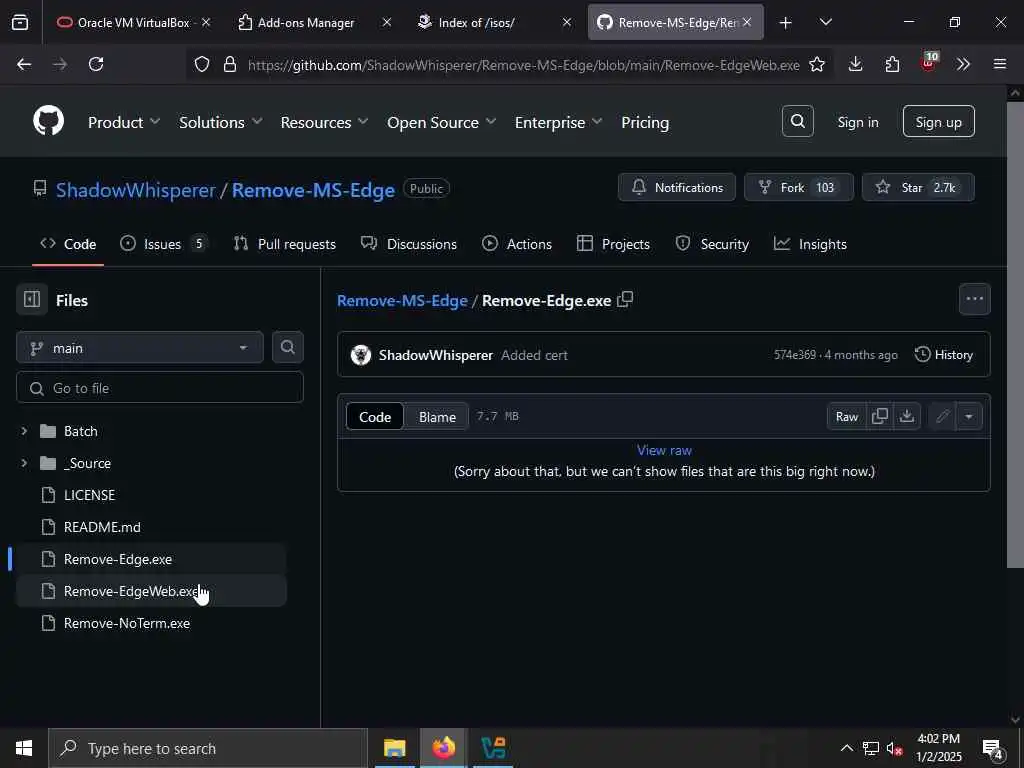List all tabs dropdown arrow
The width and height of the screenshot is (1024, 768).
[x=825, y=22]
